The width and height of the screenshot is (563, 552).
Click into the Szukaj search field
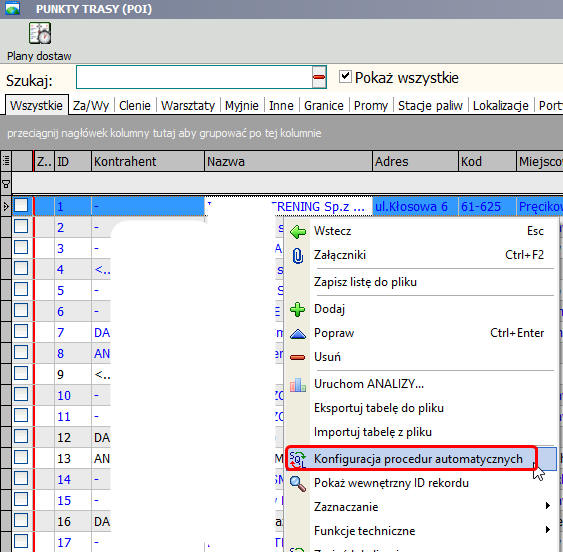194,77
